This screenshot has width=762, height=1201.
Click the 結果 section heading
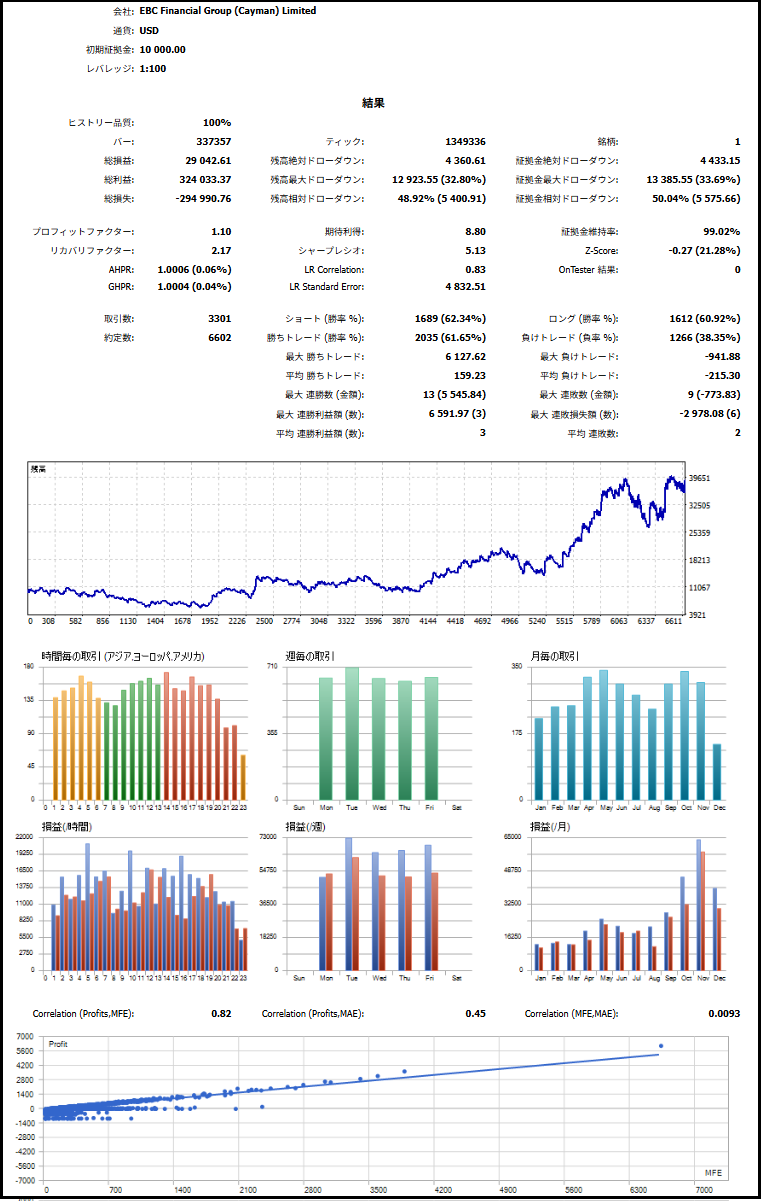(x=374, y=103)
